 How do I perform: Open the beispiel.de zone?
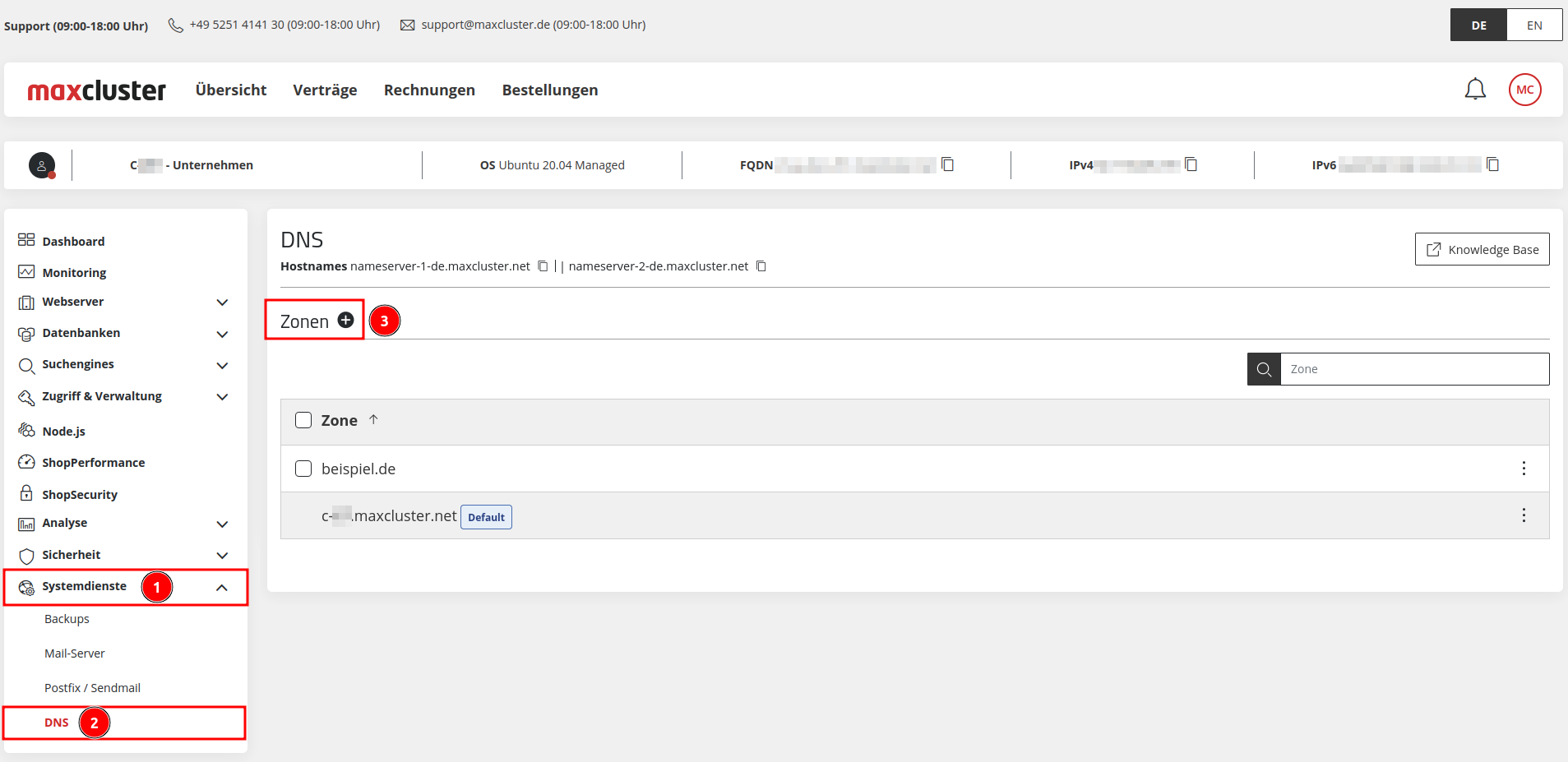358,469
